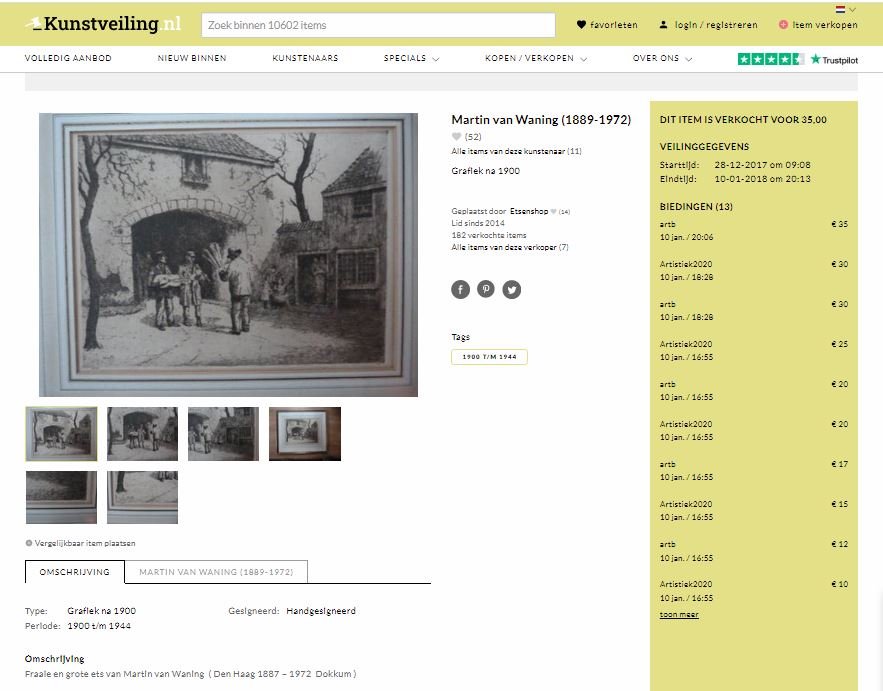Toggle the favorite heart beside (52)

click(x=457, y=136)
